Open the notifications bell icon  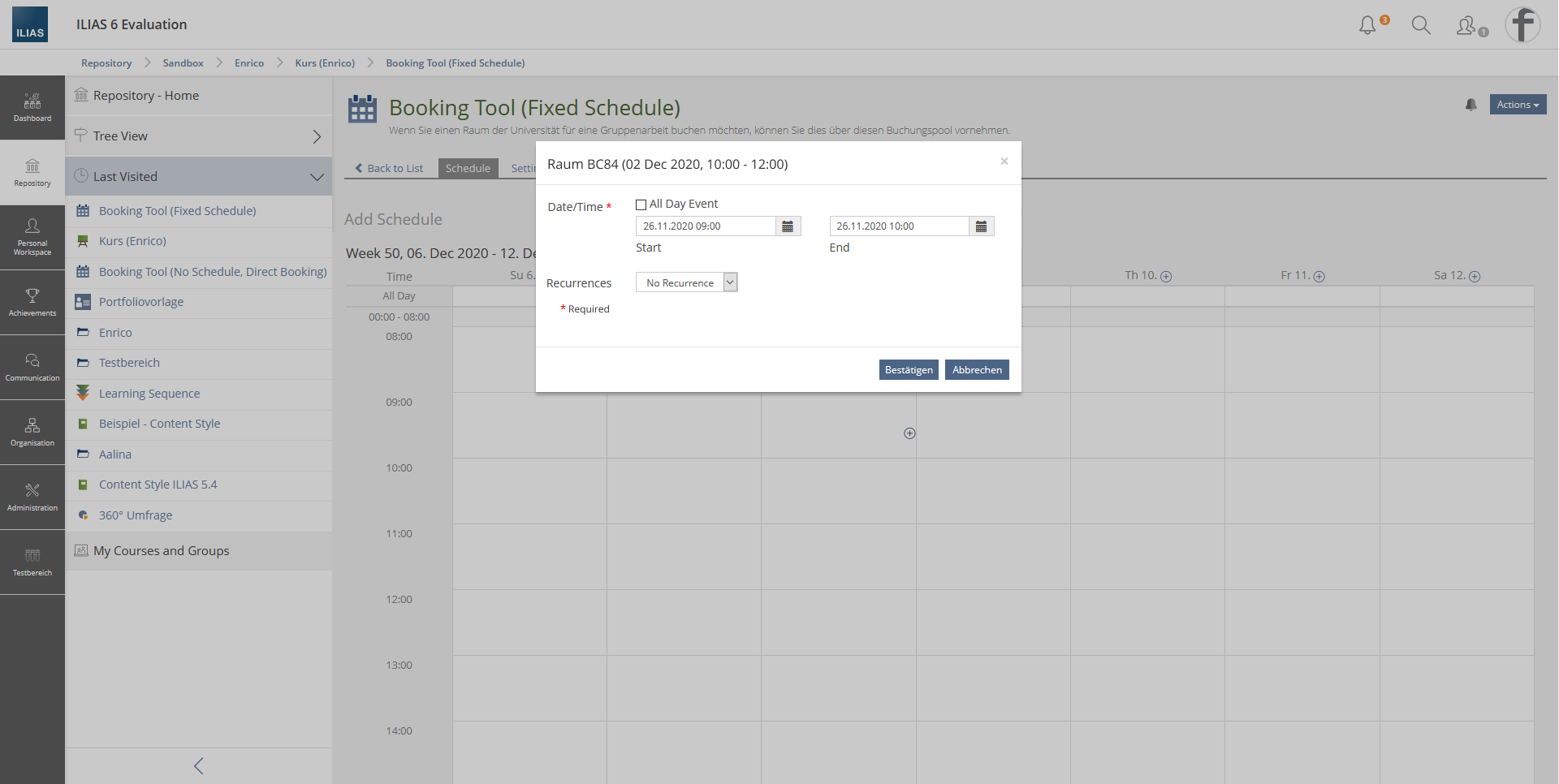tap(1368, 25)
